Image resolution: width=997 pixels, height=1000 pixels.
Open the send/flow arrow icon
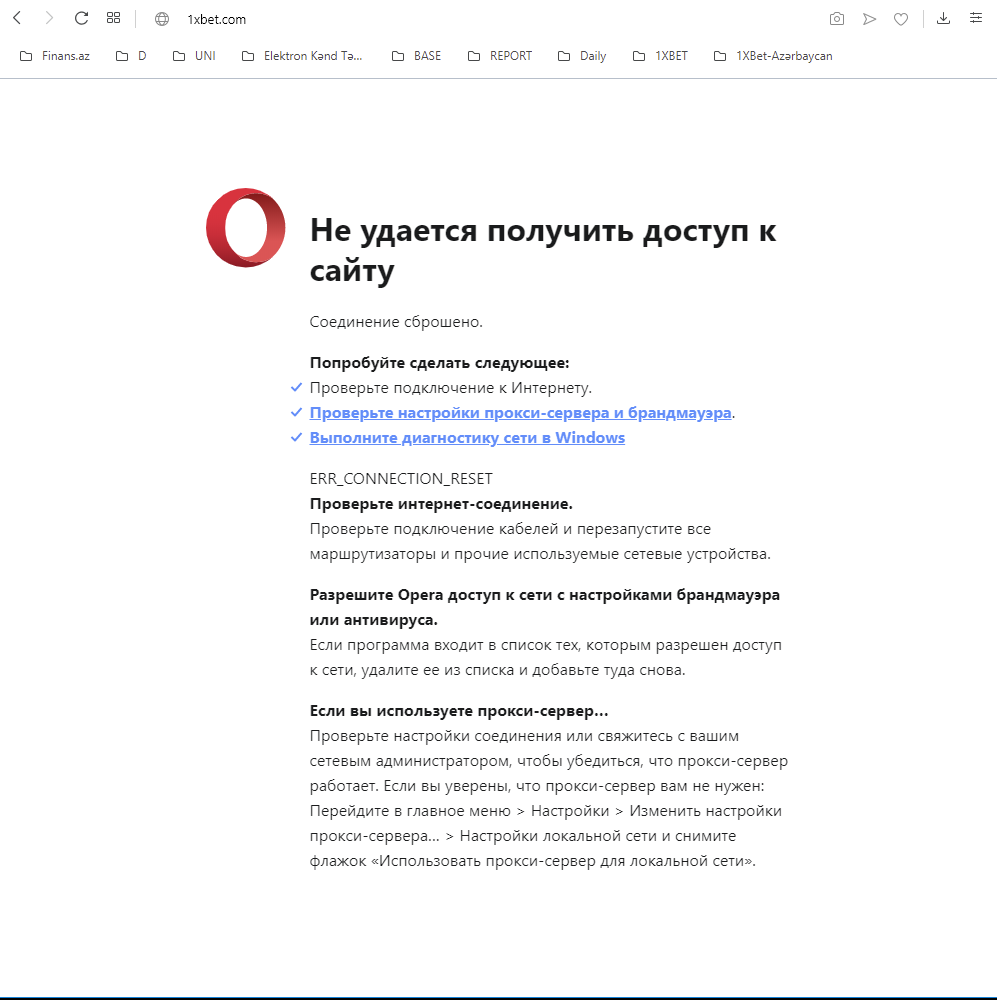pos(869,19)
